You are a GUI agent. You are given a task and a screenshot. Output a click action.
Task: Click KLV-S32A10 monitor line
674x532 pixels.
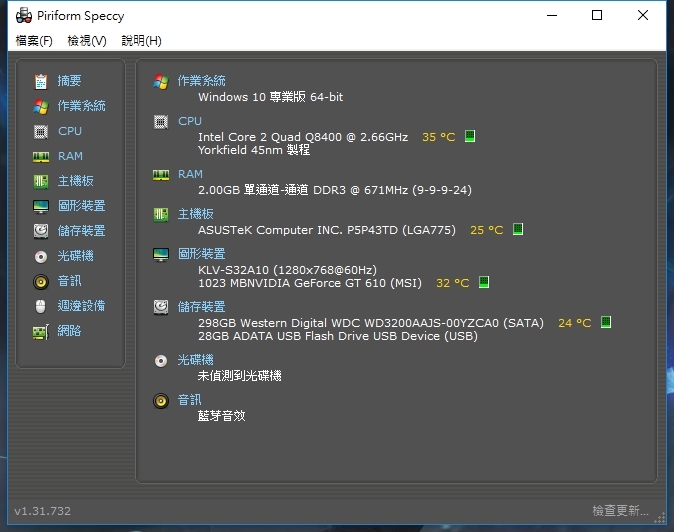[x=287, y=270]
